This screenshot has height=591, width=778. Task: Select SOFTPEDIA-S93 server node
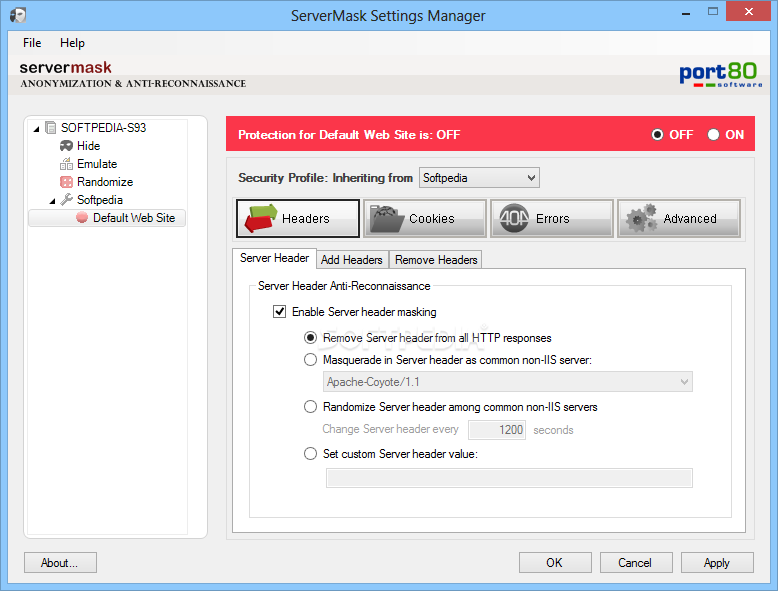click(x=103, y=128)
